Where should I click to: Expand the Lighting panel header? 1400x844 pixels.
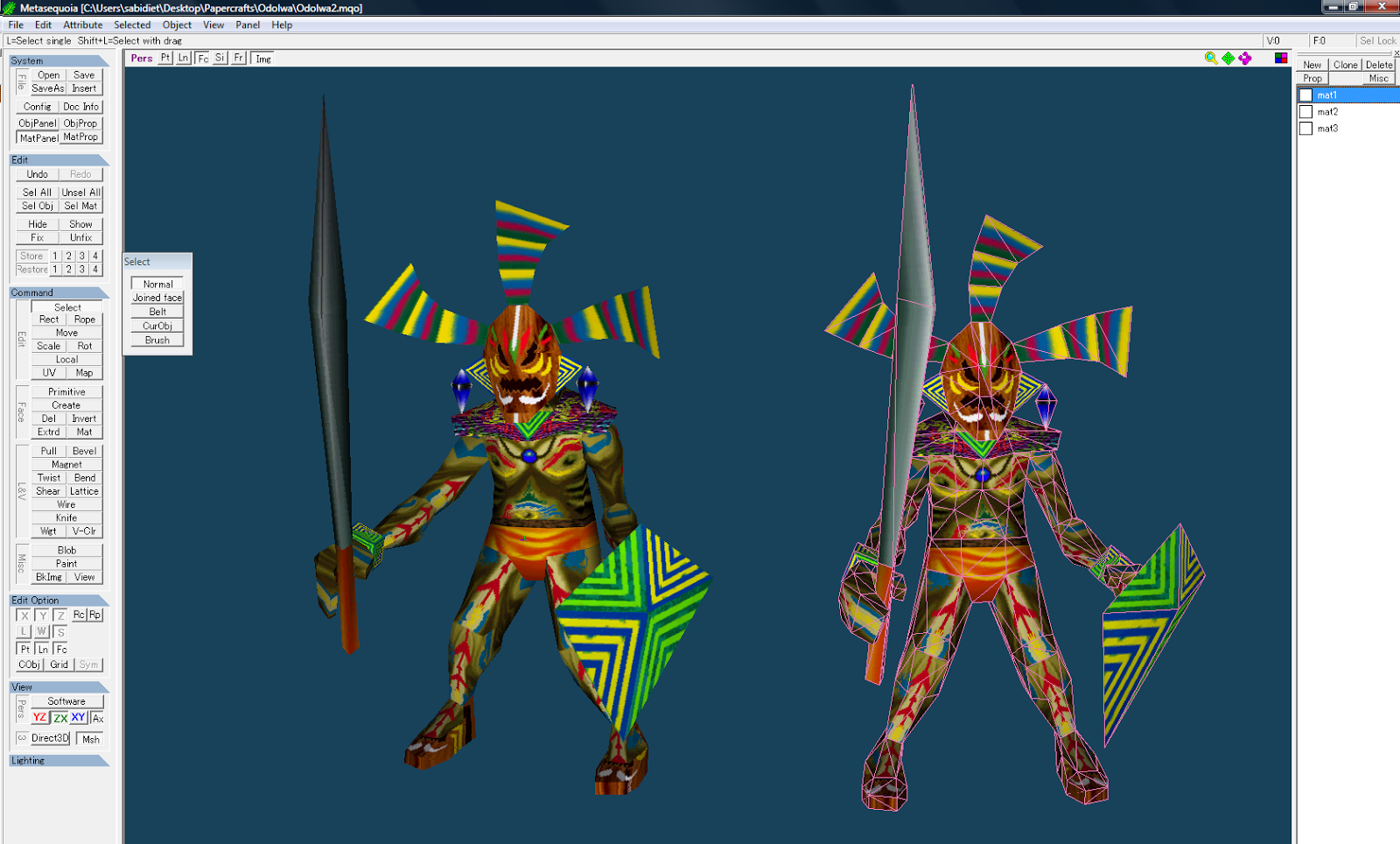[59, 761]
